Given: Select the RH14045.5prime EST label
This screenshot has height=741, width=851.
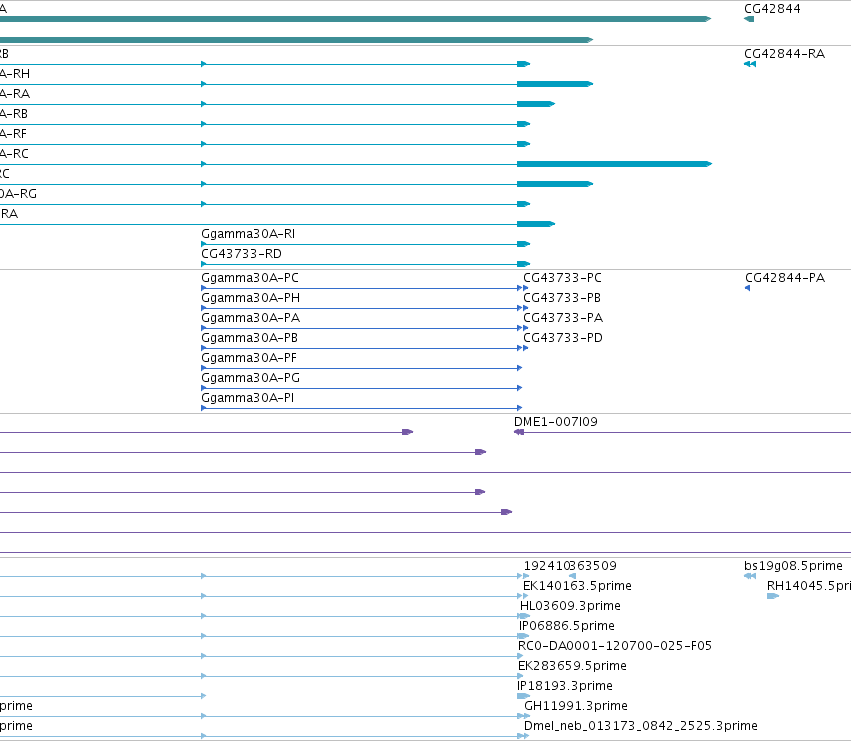Looking at the screenshot, I should 809,586.
